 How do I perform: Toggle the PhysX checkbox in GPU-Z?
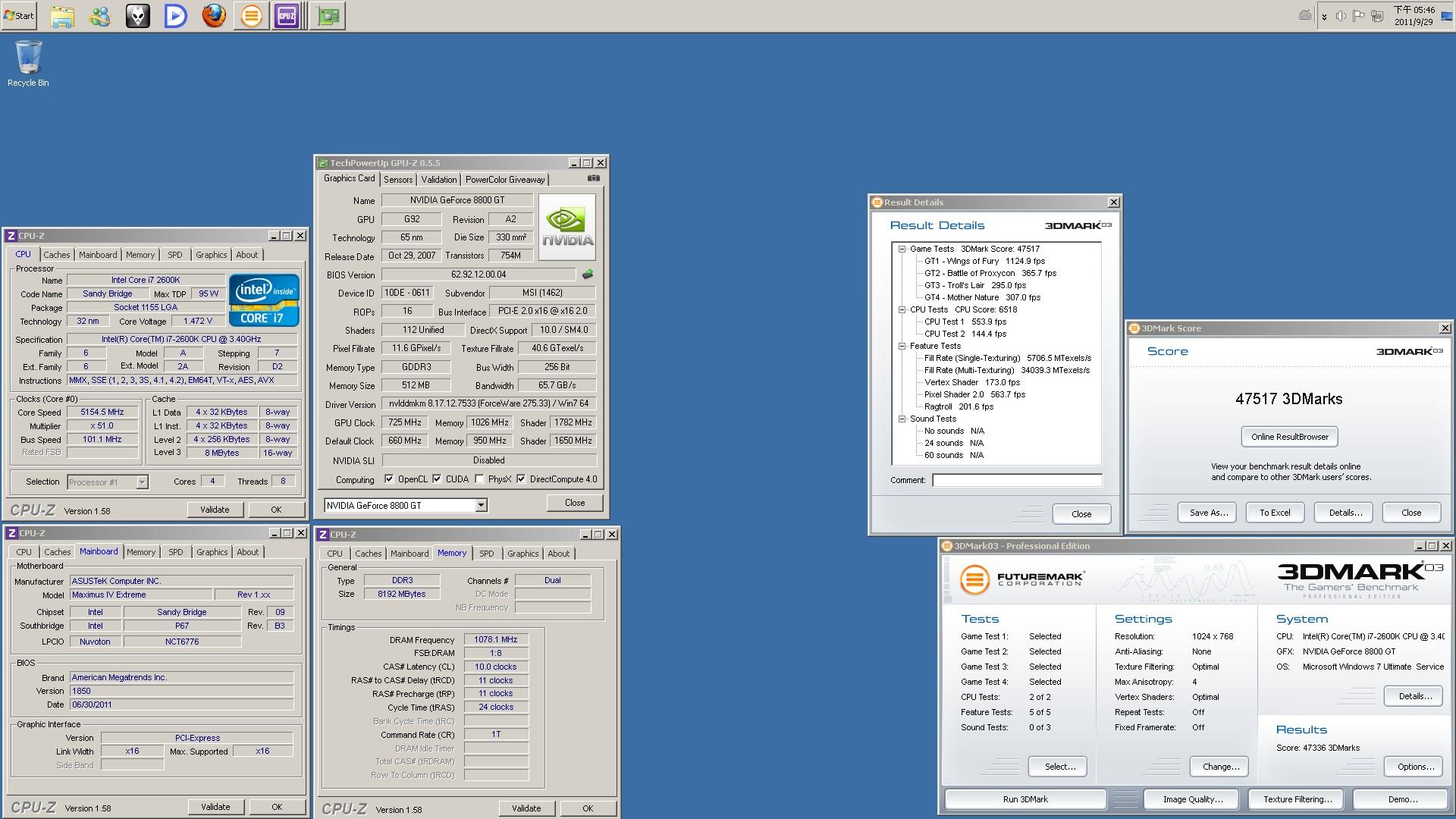(479, 479)
